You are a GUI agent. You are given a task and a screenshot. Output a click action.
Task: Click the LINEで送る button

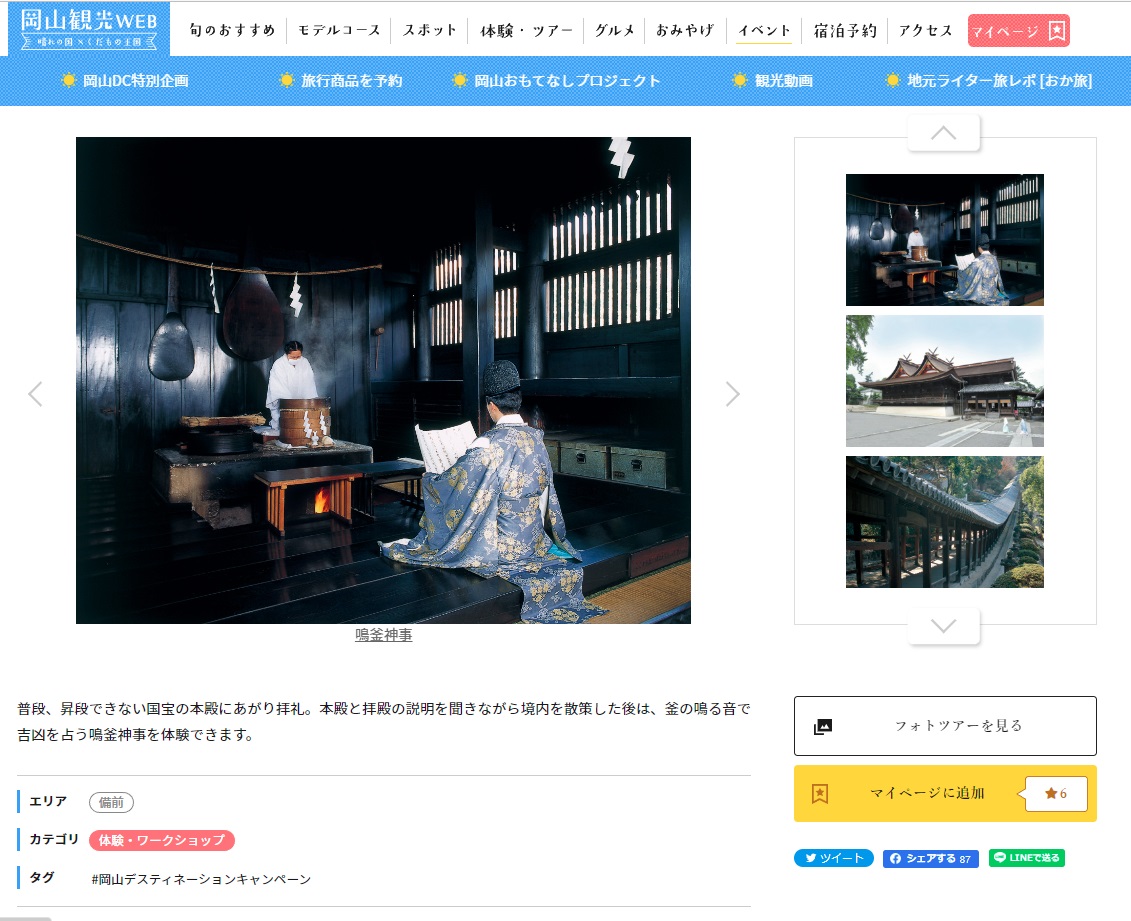pos(1026,858)
